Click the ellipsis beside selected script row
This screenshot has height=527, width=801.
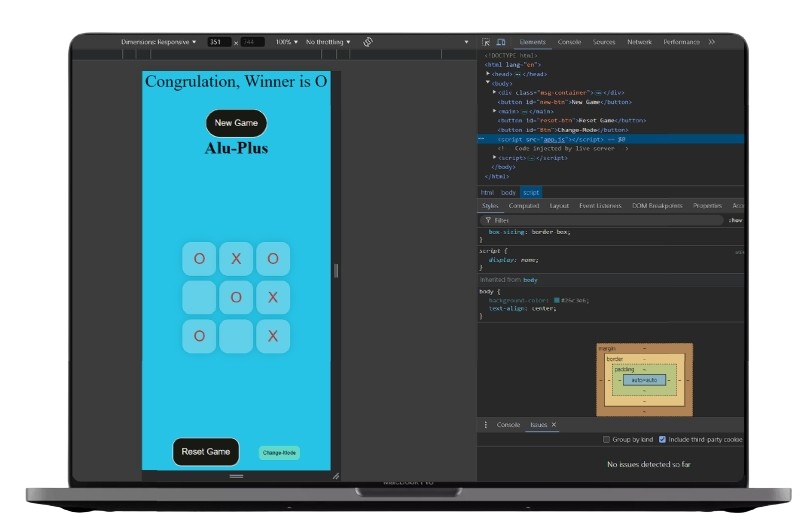click(481, 139)
